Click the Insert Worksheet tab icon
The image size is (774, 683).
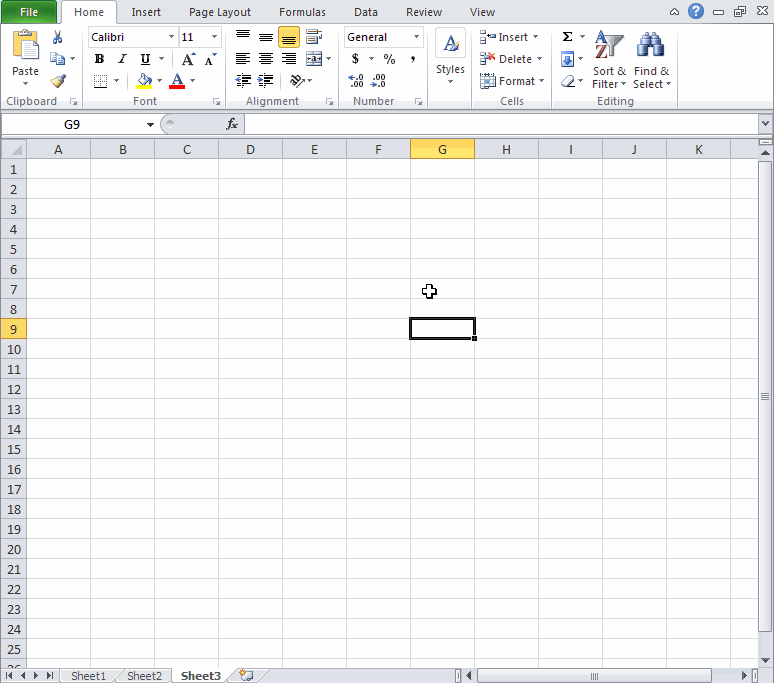click(x=246, y=675)
